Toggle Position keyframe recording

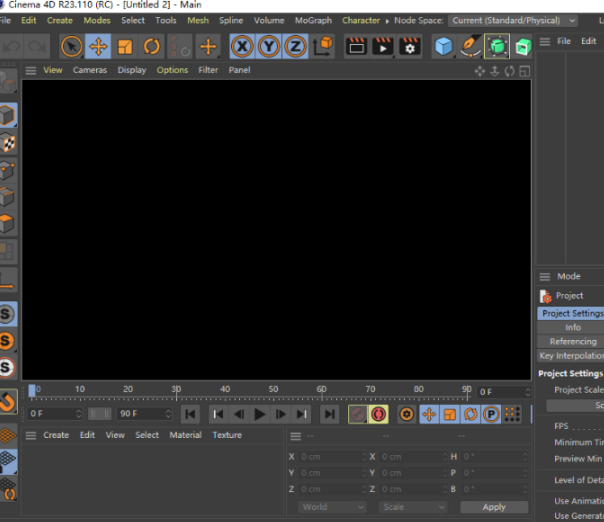429,414
